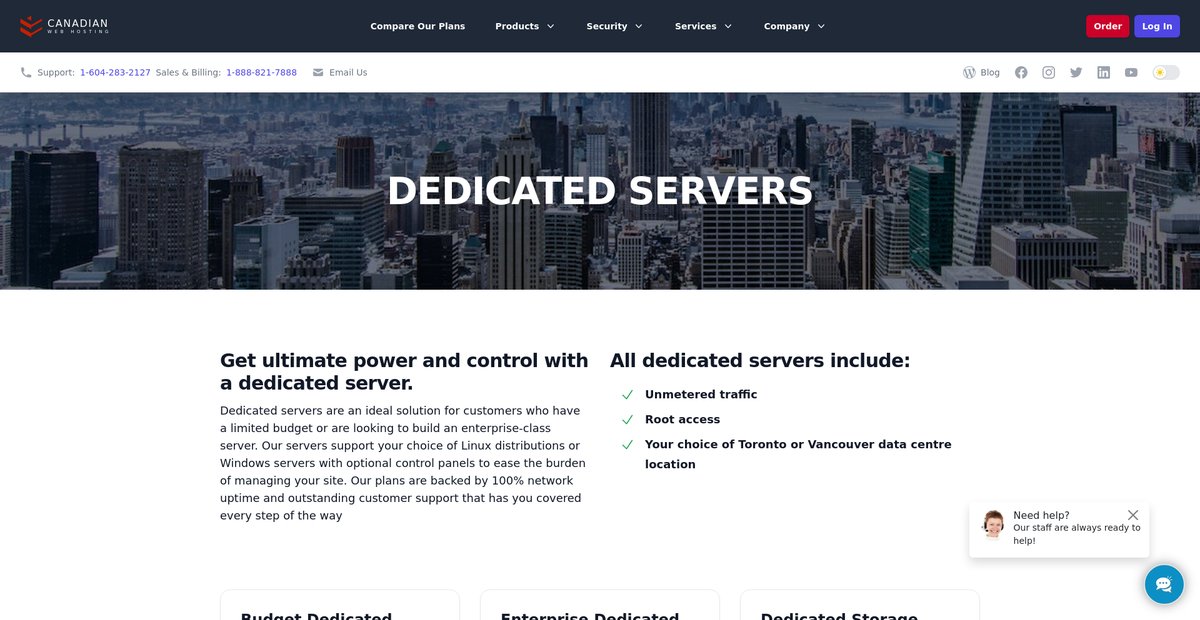Toggle the light/dark mode switch
Screen dimensions: 1200x620
1166,72
